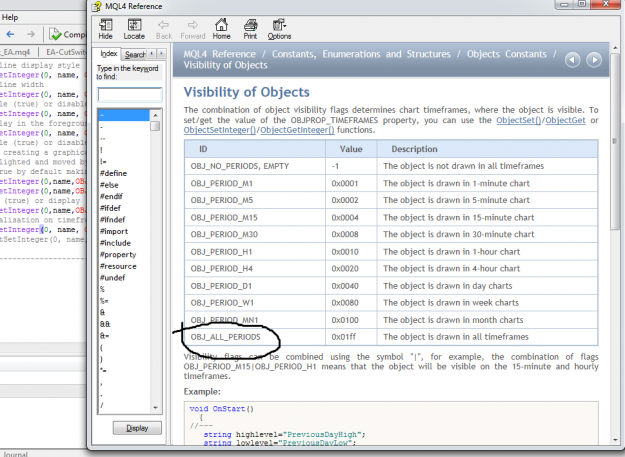
Task: Click the Forward arrow in help toolbar
Action: (193, 29)
